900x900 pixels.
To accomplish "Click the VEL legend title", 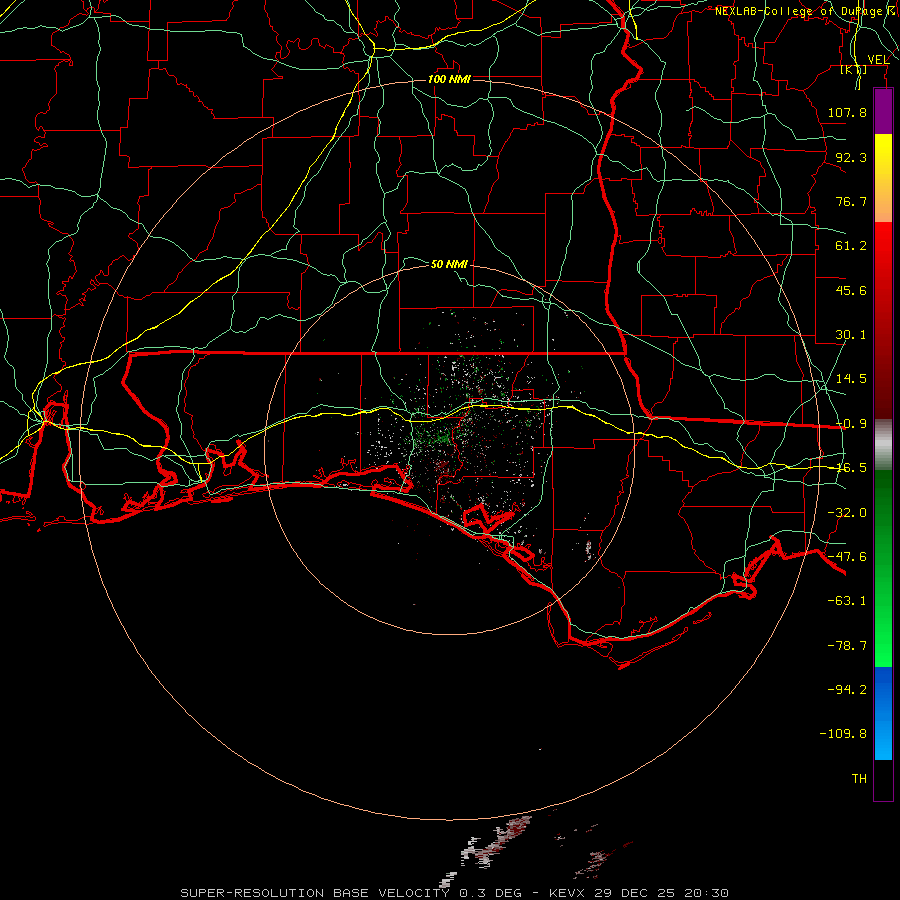I will coord(878,60).
